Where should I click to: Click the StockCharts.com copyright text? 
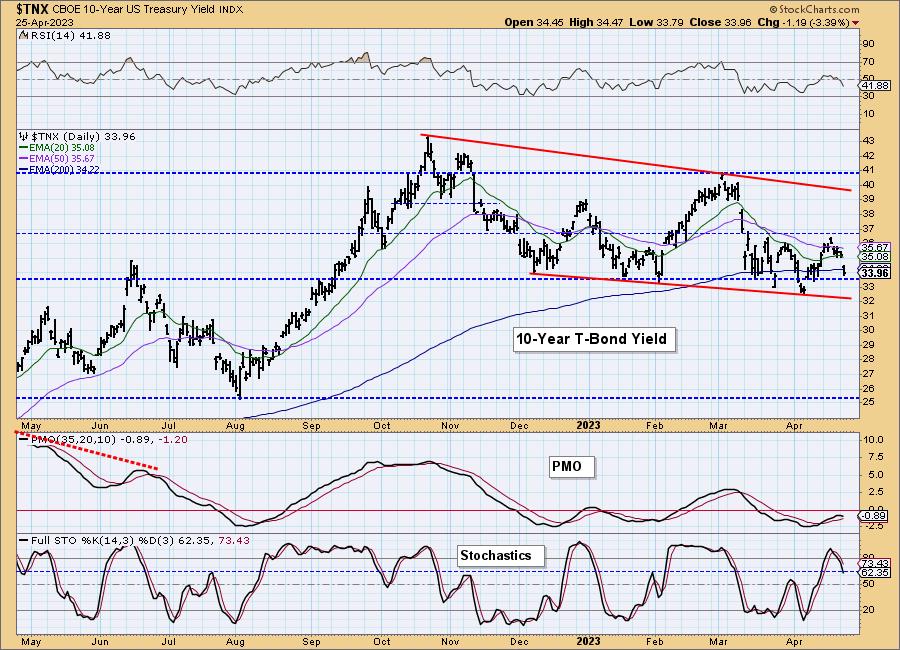(814, 9)
